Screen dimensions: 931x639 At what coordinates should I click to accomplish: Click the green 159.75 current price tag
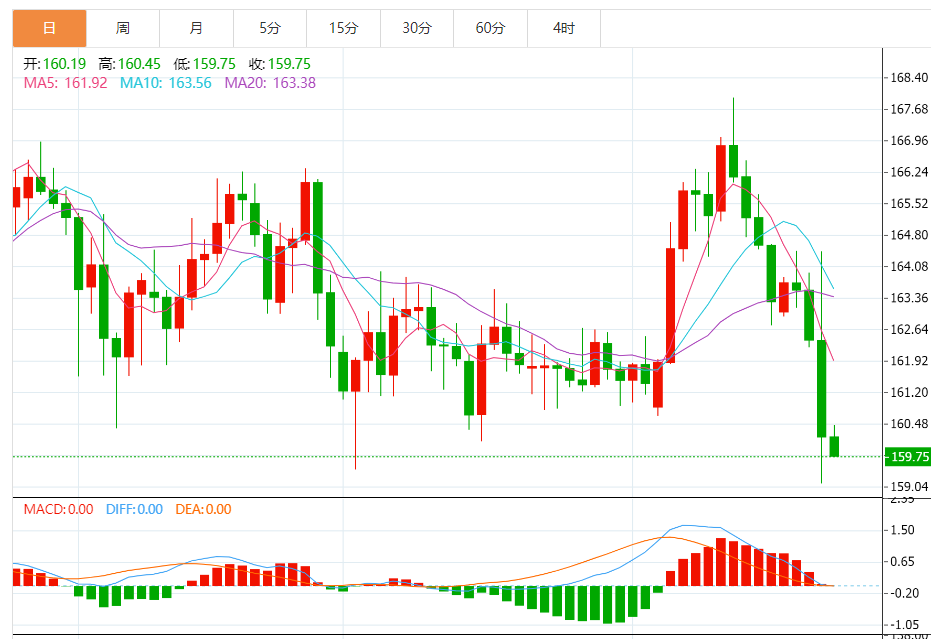click(x=908, y=456)
